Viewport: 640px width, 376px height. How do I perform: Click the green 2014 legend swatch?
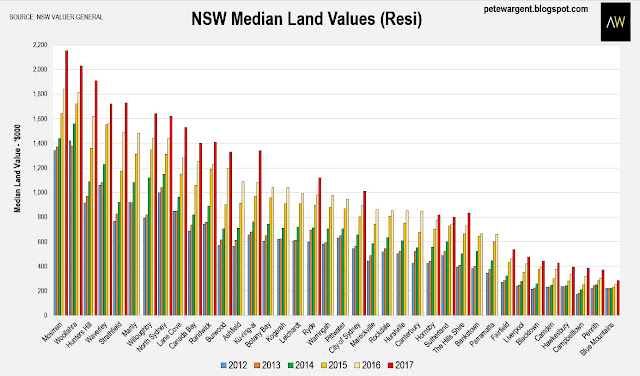[290, 365]
